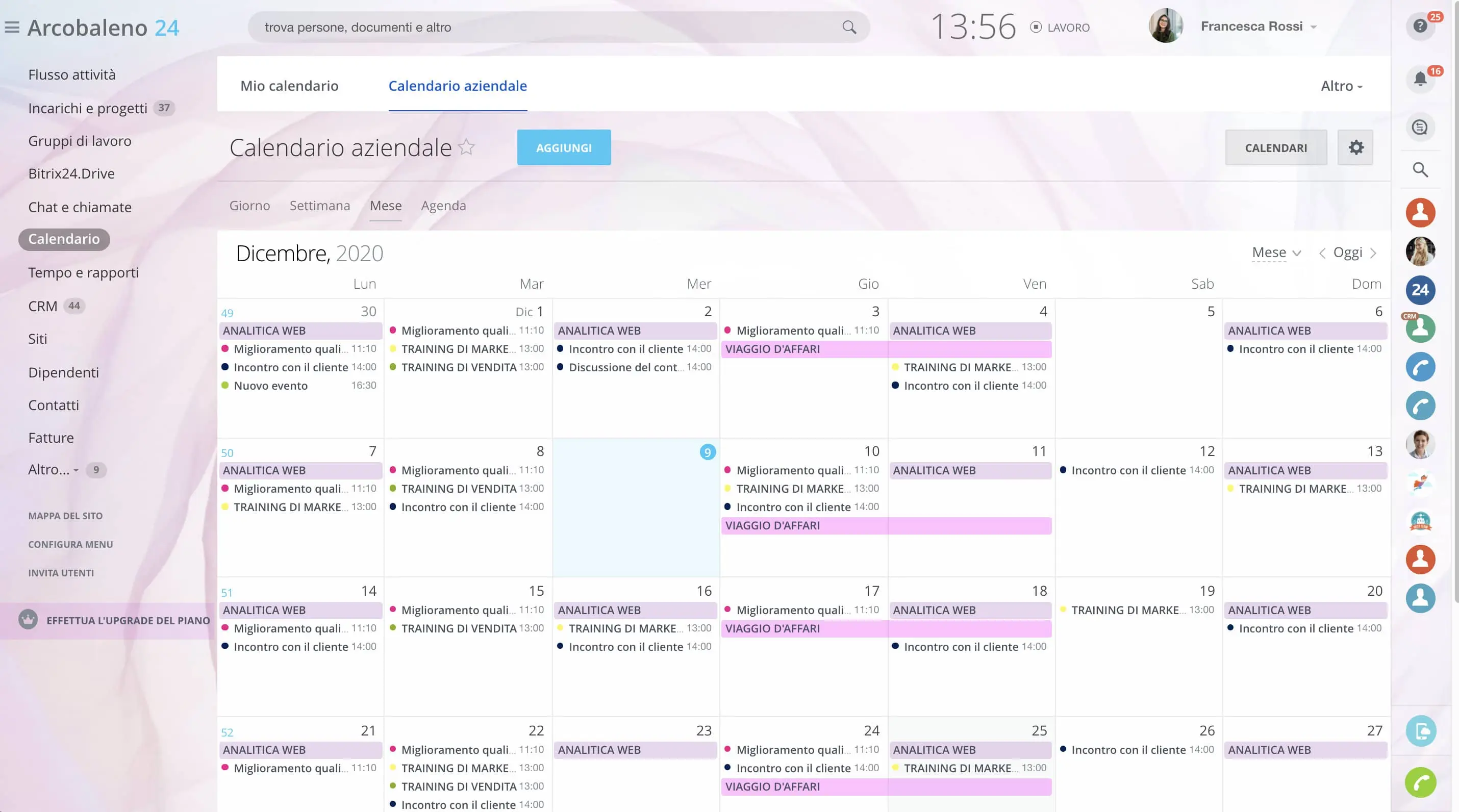This screenshot has height=812, width=1459.
Task: Click the 13:56 clock display
Action: click(x=974, y=27)
